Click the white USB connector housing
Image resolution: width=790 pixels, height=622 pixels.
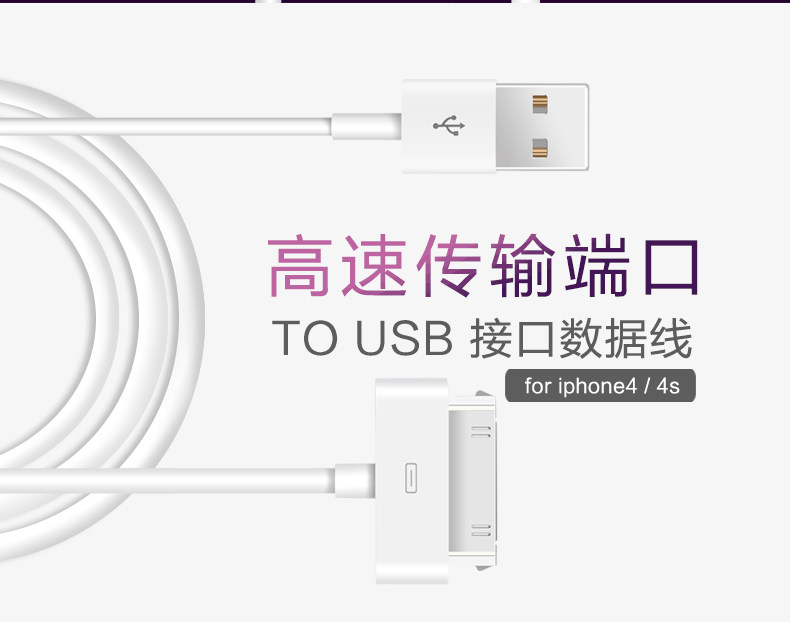tap(449, 126)
